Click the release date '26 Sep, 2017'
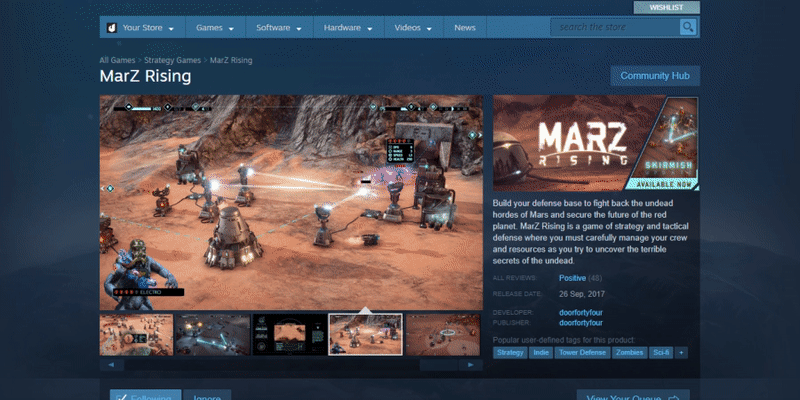 click(582, 294)
